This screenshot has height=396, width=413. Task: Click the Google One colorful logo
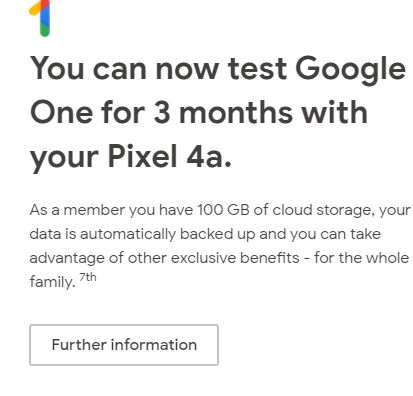click(x=40, y=18)
